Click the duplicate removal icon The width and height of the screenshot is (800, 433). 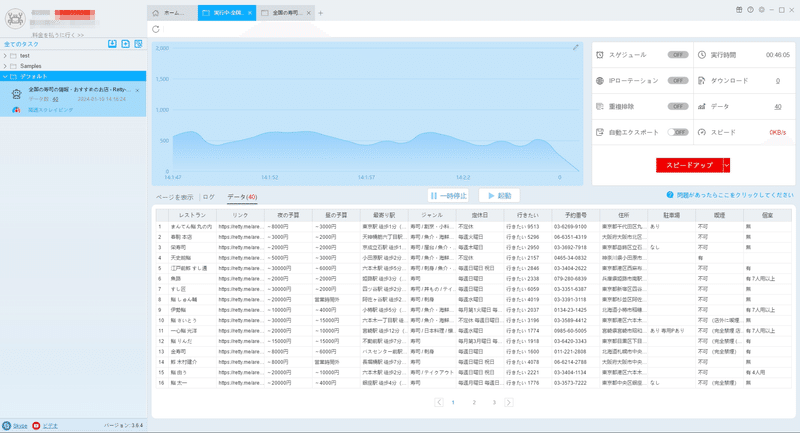(600, 106)
